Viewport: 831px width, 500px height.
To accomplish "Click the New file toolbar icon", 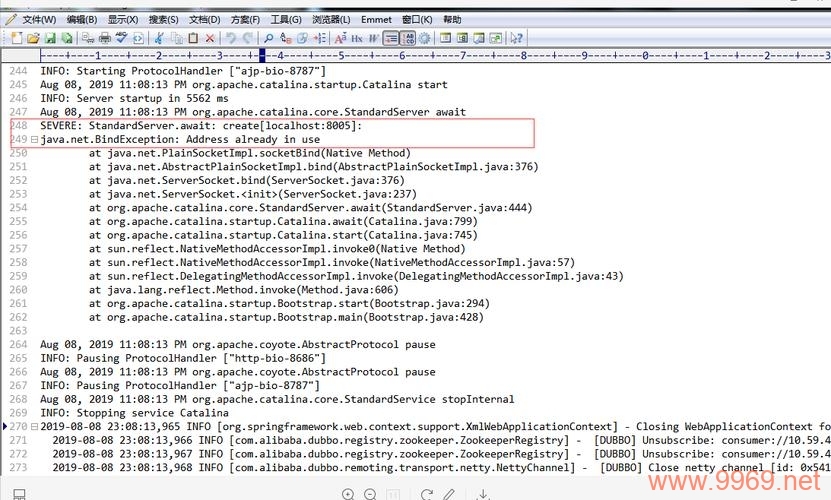I will coord(16,38).
